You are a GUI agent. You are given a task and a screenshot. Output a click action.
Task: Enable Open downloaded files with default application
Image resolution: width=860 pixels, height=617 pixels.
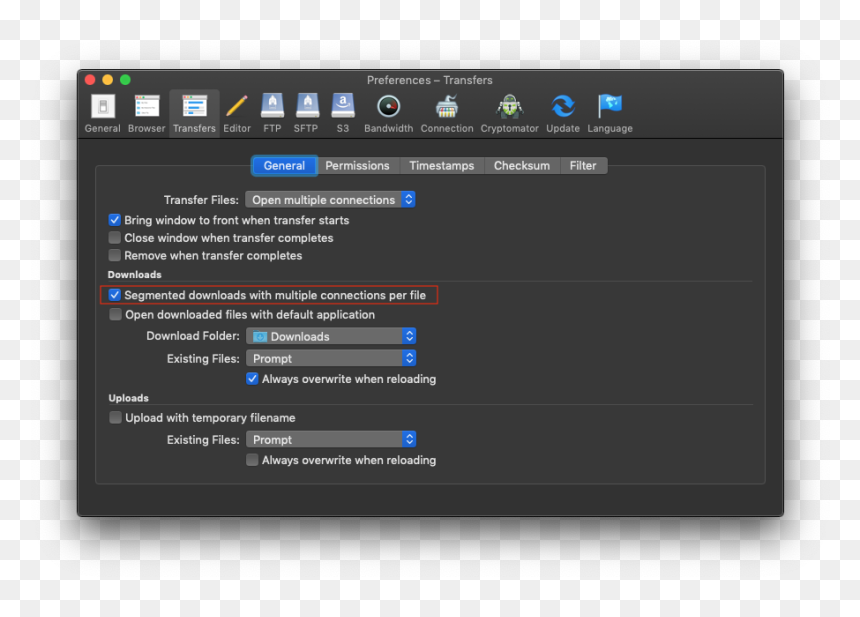(x=115, y=314)
